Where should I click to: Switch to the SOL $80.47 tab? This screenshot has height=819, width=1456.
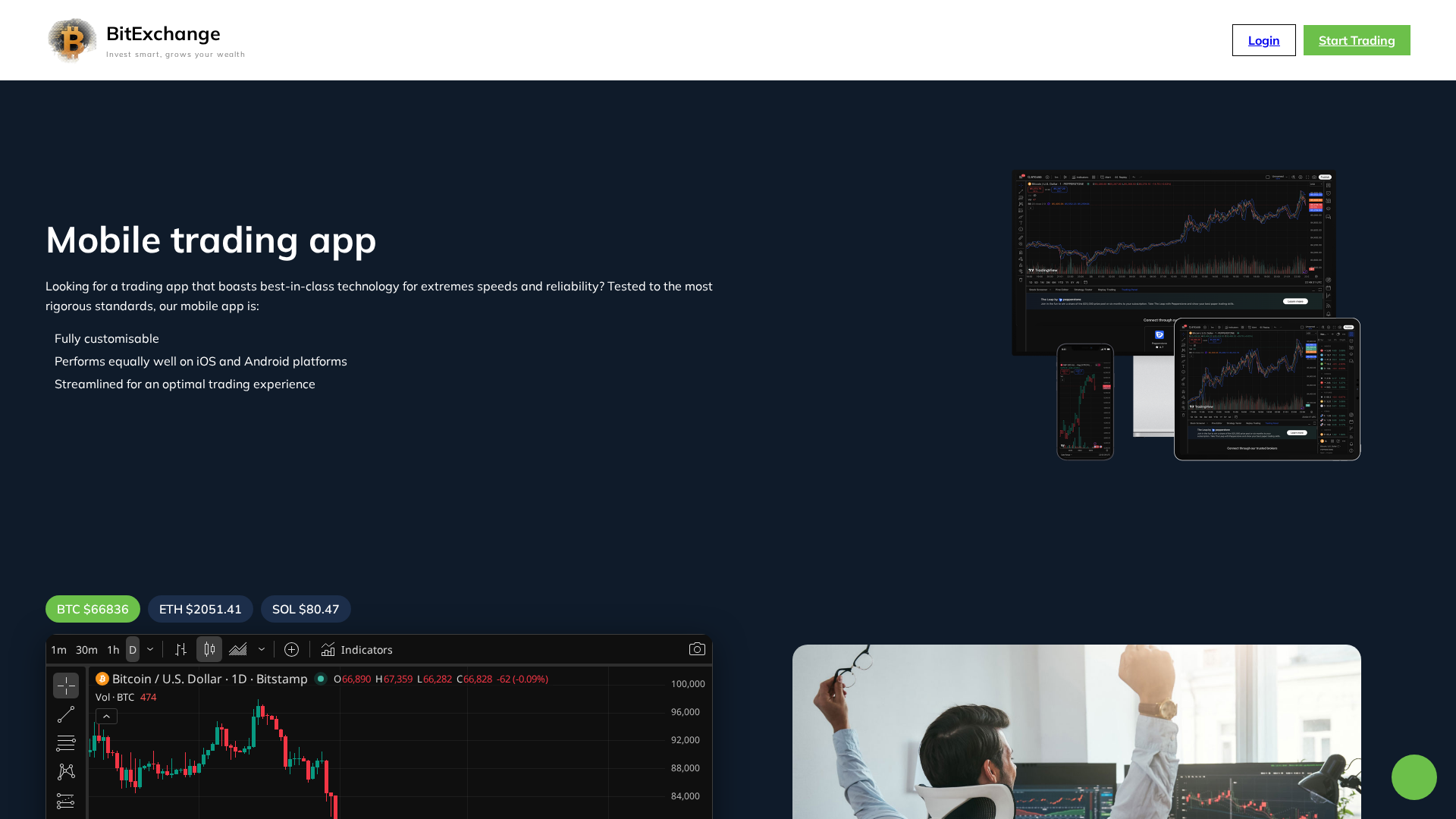pos(306,609)
